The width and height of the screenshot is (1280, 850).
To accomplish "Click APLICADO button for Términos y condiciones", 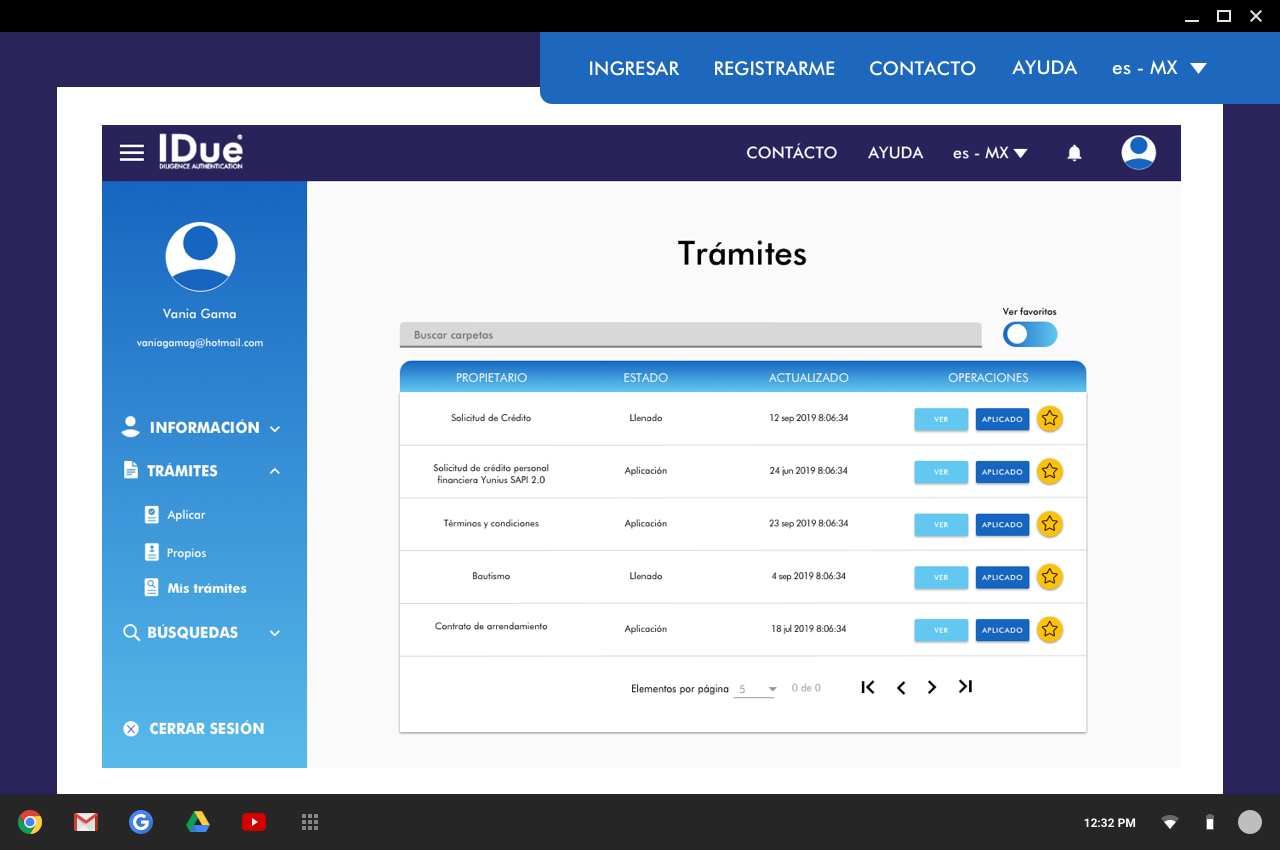I will coord(1002,525).
